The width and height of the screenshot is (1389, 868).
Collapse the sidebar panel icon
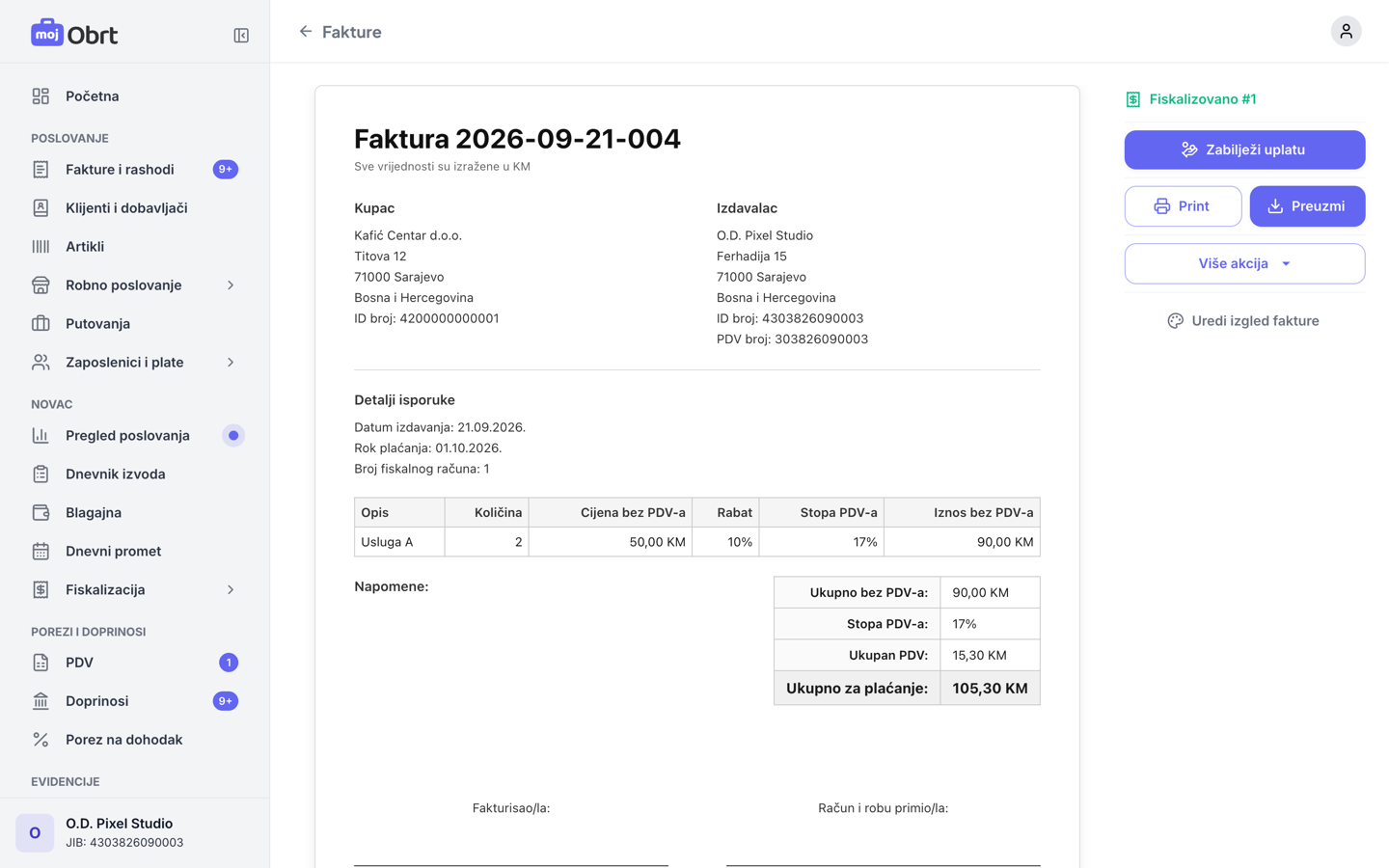pos(241,36)
